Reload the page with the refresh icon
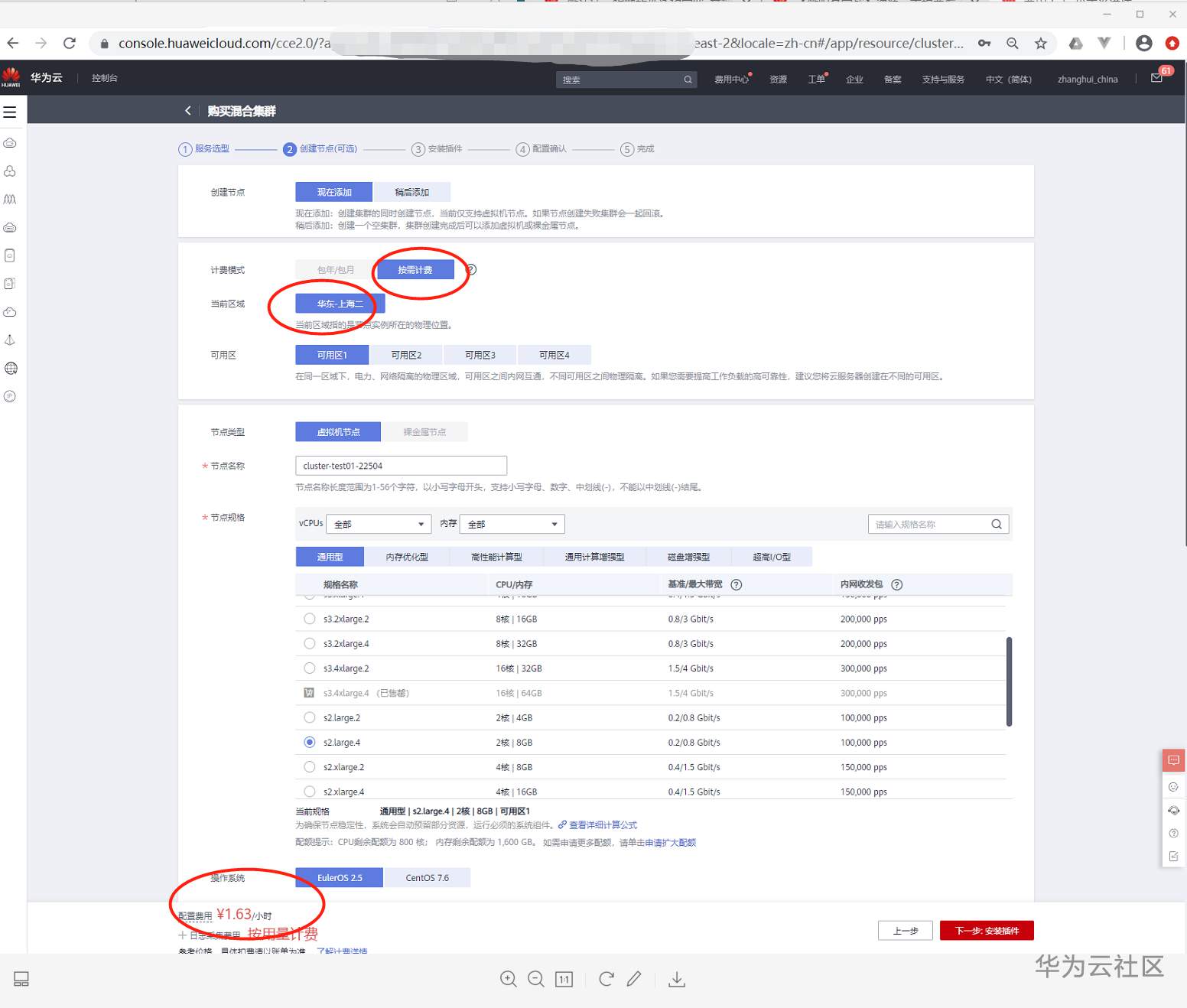 (x=70, y=44)
